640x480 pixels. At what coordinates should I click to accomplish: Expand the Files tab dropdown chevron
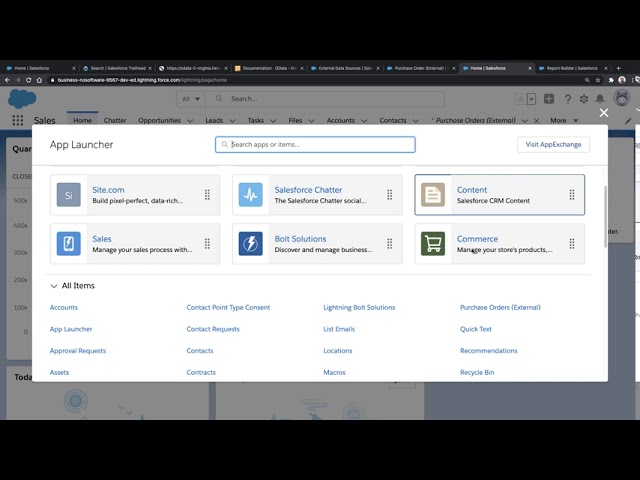(x=311, y=121)
